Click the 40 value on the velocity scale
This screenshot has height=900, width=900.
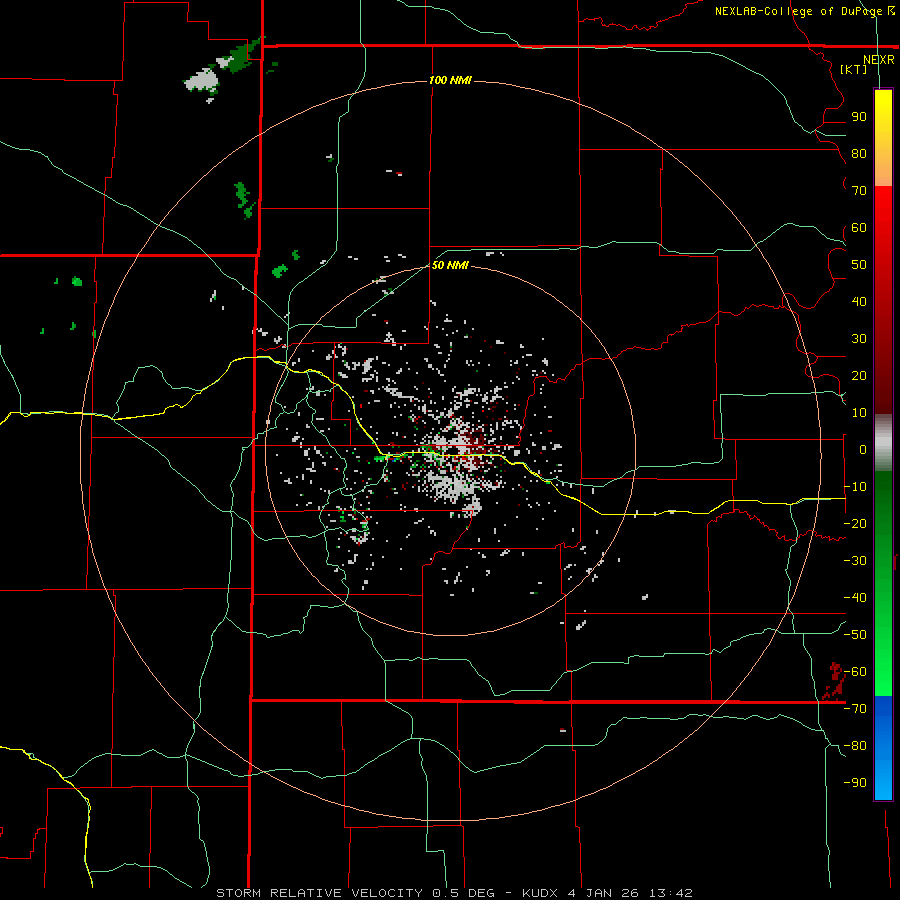tap(859, 301)
